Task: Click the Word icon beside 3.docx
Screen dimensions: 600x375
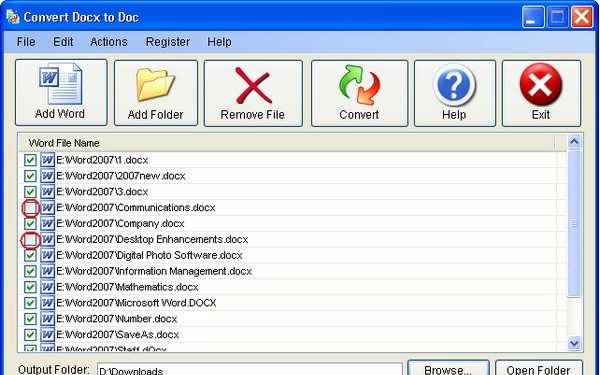Action: 47,191
